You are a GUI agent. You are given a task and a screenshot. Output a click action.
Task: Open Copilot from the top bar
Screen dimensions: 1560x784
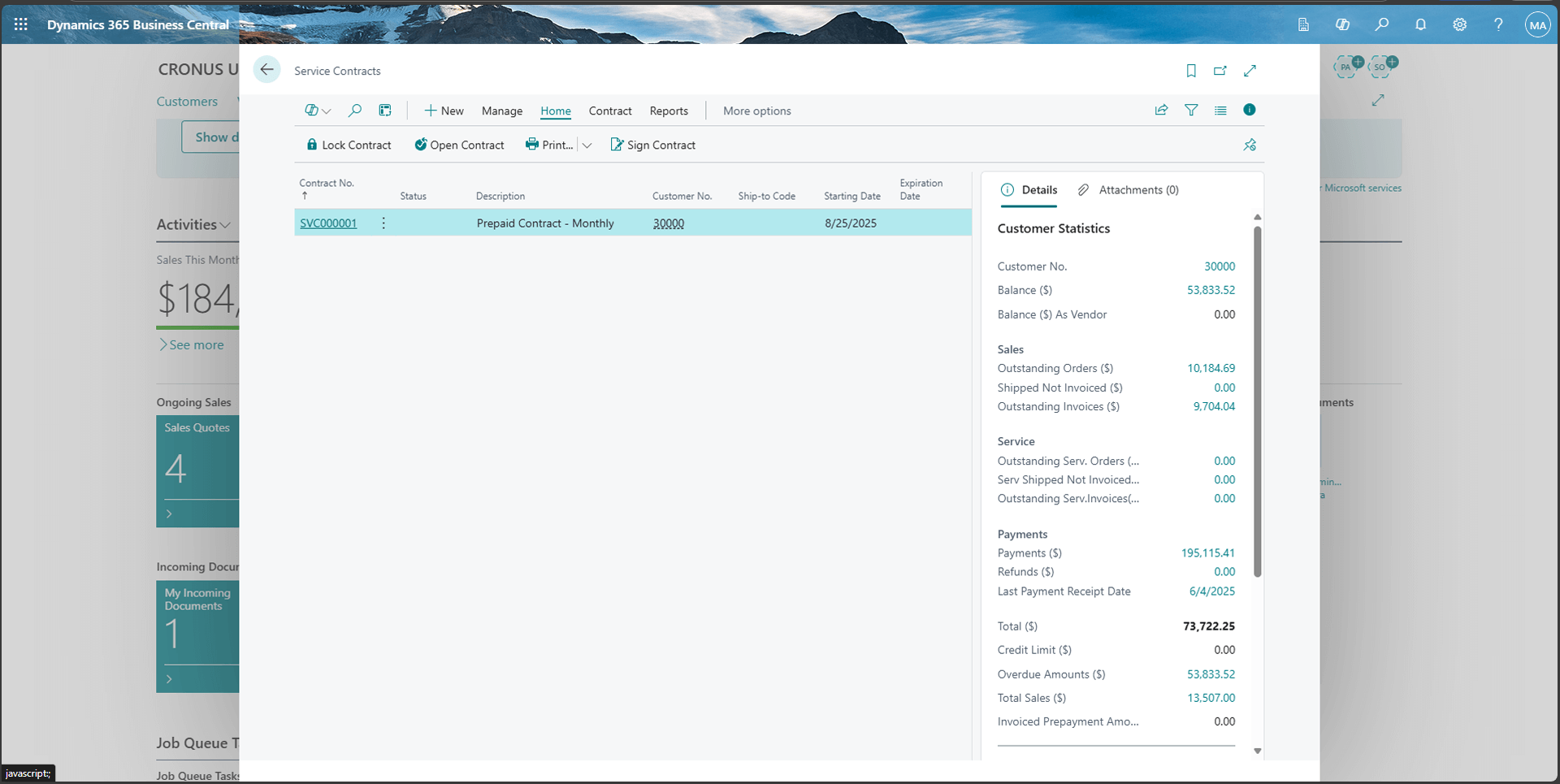1343,24
